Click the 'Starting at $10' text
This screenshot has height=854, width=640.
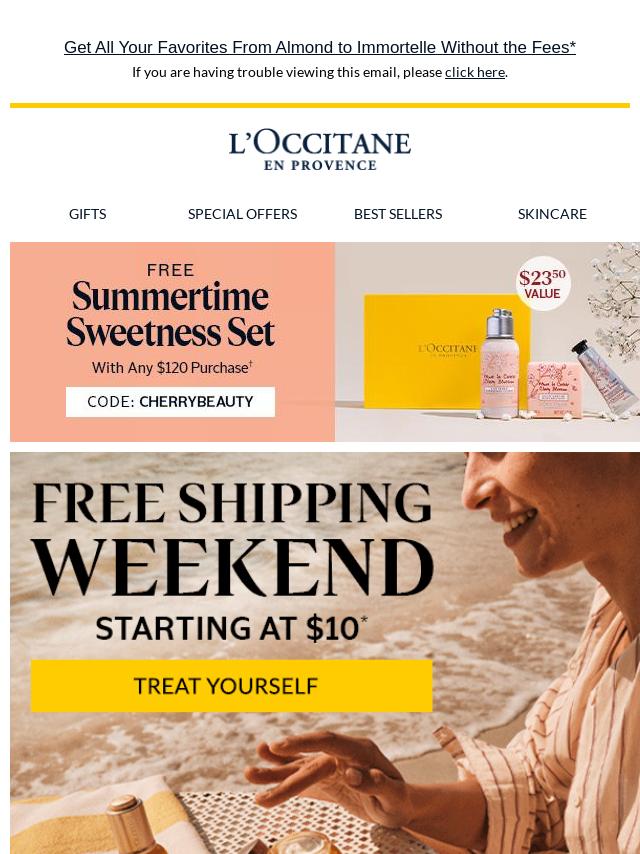coord(232,628)
